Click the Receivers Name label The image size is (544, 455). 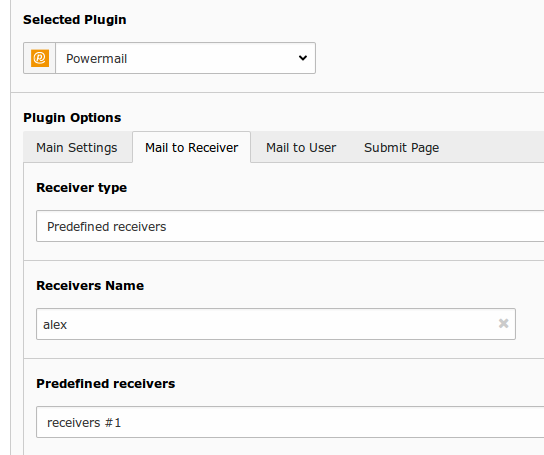pos(90,286)
